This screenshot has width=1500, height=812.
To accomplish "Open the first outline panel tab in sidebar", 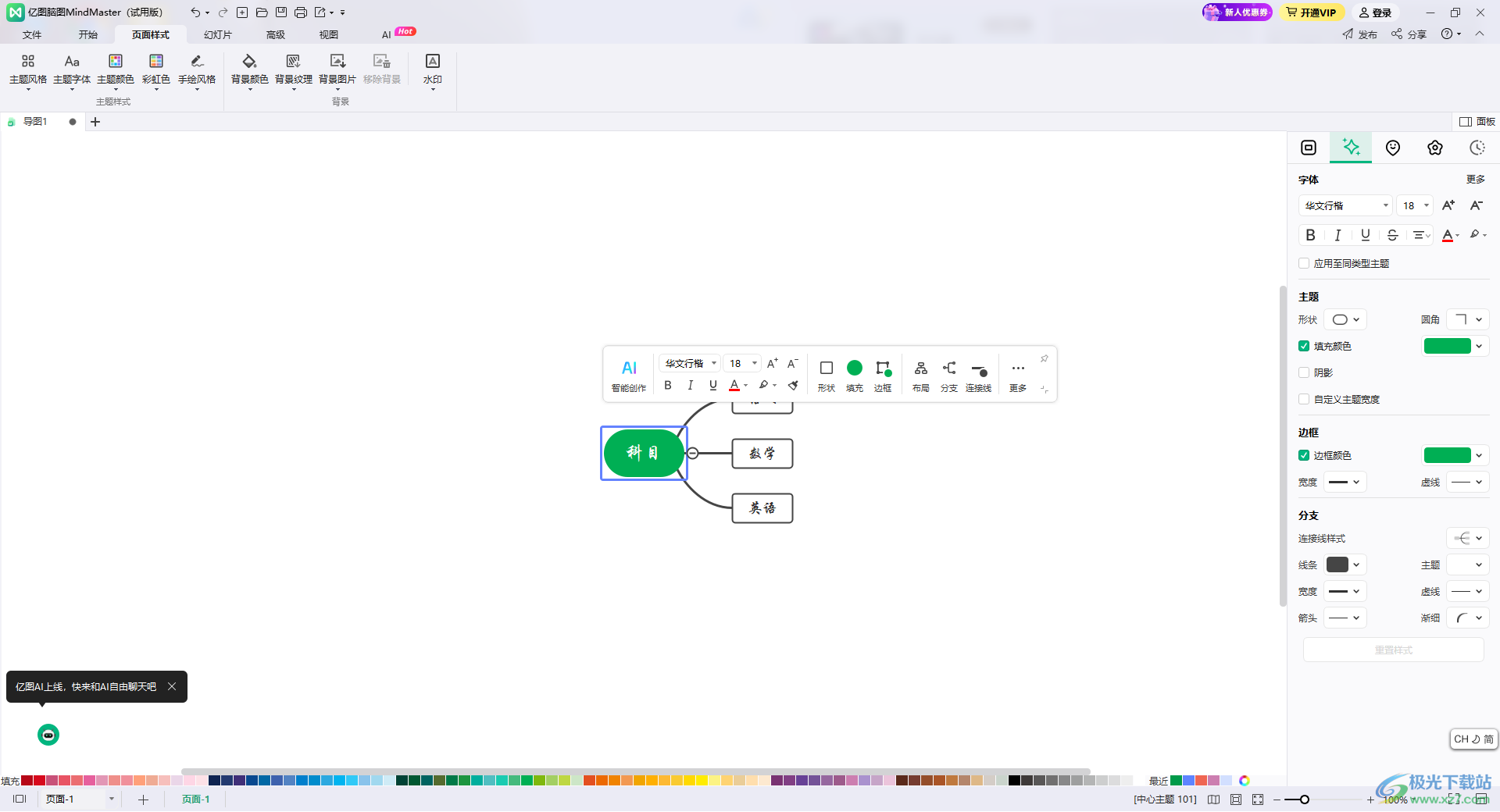I will 1309,148.
